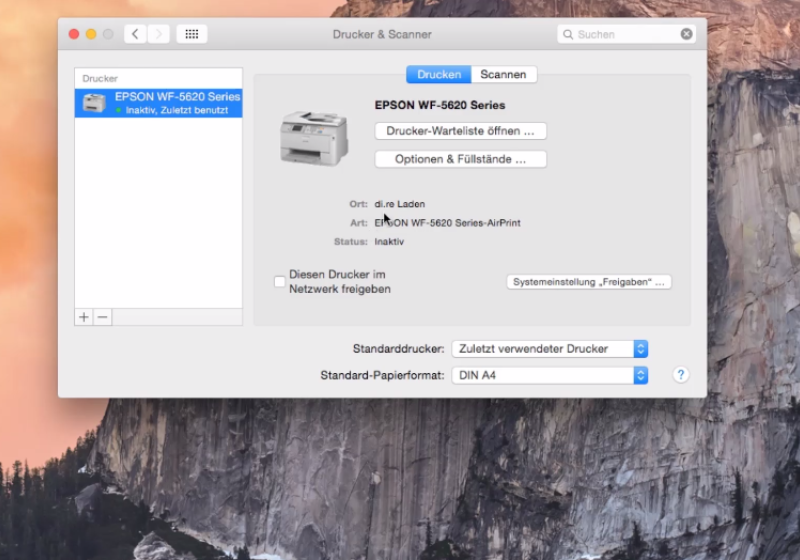Clear search field with the x icon
The width and height of the screenshot is (800, 560).
point(686,34)
